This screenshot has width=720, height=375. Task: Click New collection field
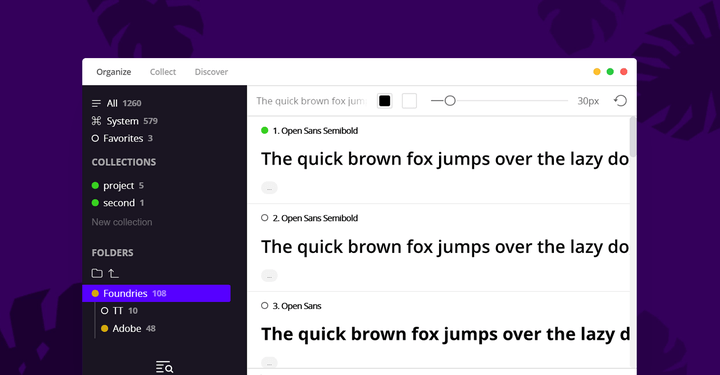(x=122, y=222)
